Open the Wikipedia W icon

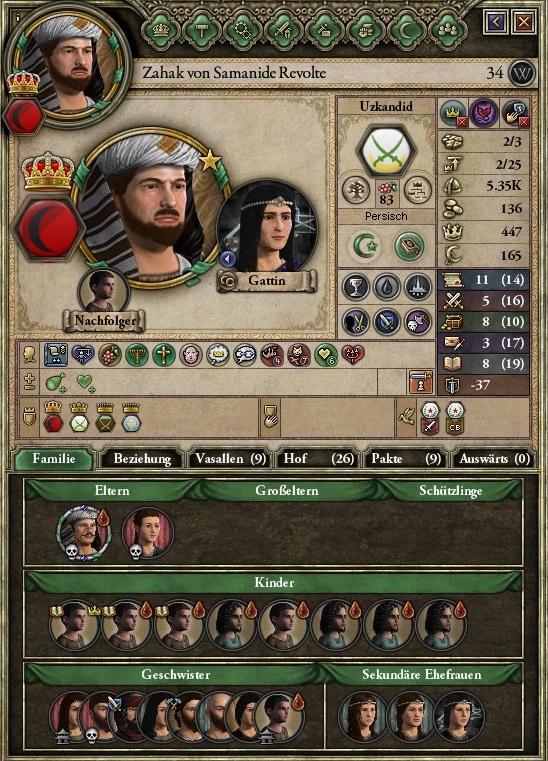click(522, 73)
